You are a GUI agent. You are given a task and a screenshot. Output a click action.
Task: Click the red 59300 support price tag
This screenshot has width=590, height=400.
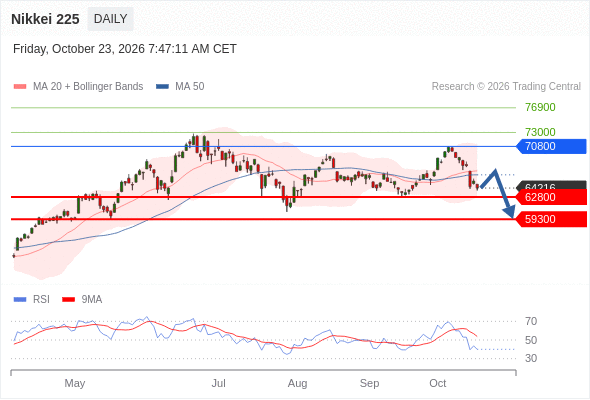pos(551,219)
